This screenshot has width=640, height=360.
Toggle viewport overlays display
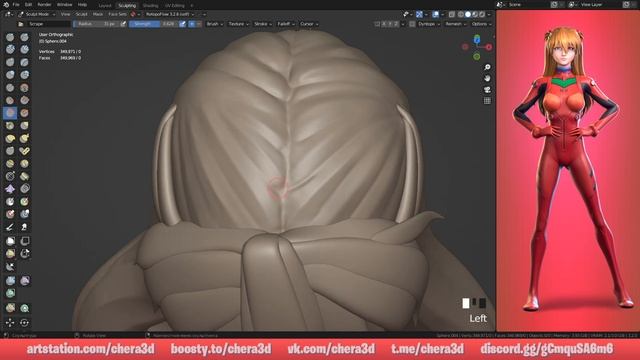click(436, 14)
